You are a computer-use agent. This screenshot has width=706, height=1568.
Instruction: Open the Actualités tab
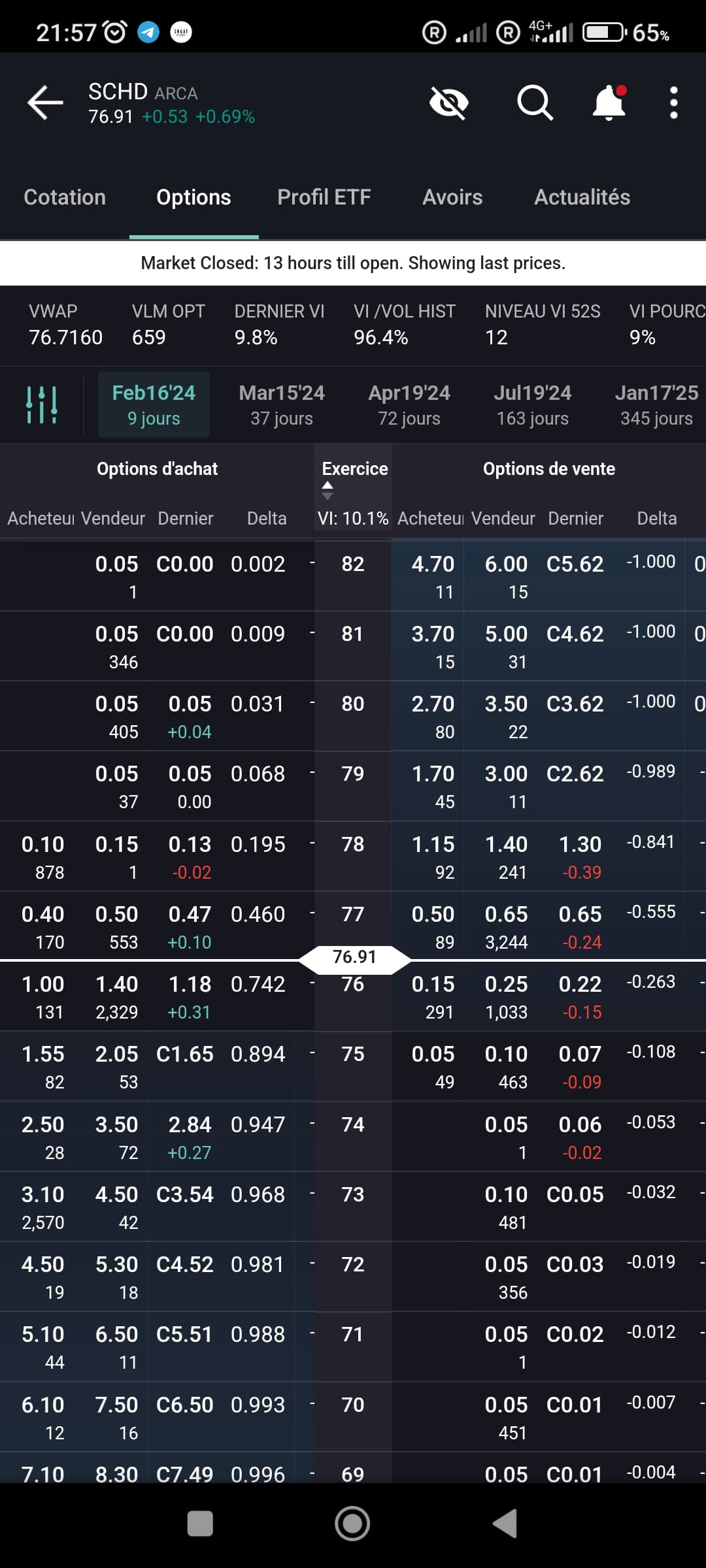(x=582, y=197)
